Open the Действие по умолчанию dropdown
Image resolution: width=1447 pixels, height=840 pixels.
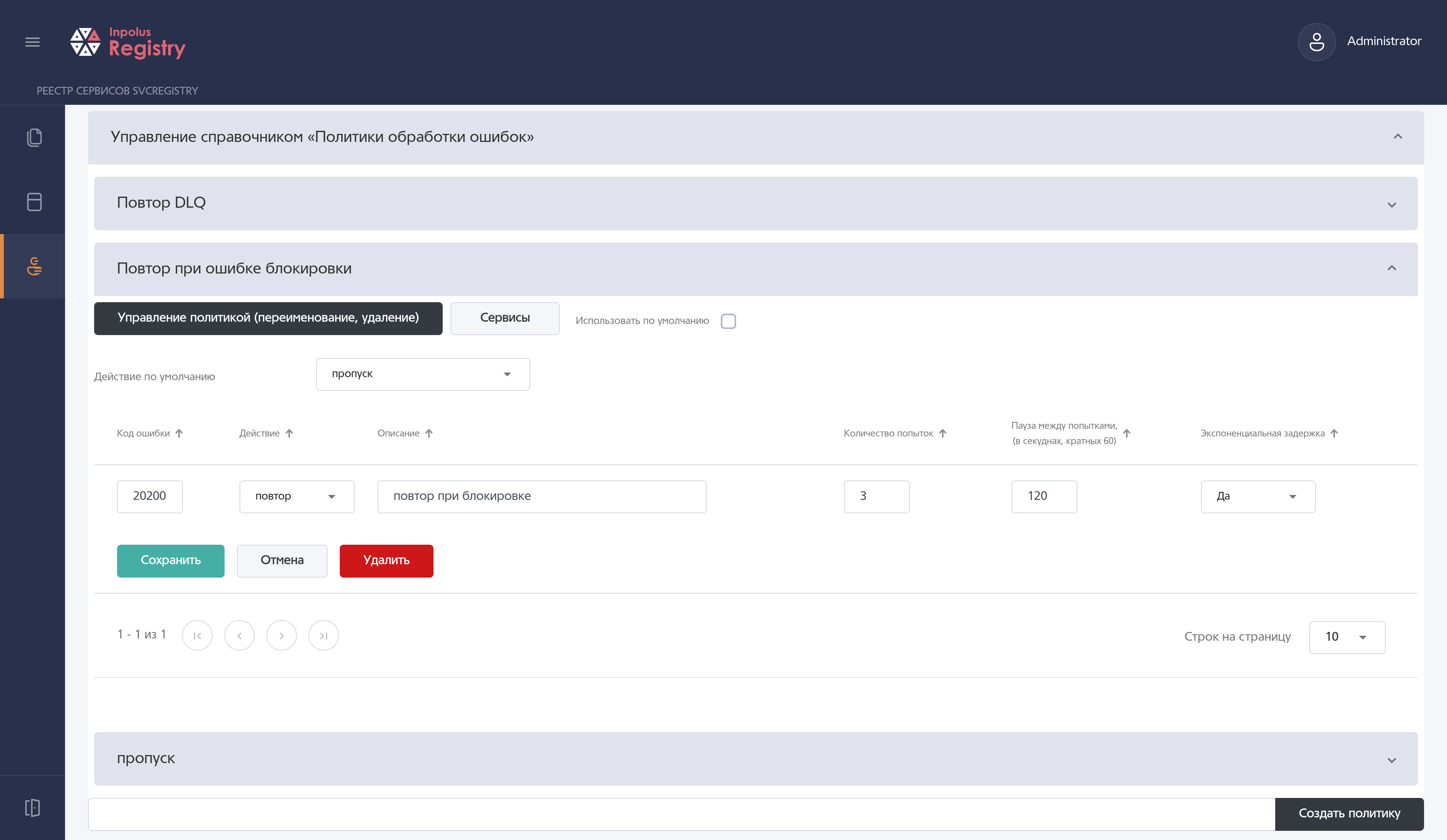coord(423,374)
